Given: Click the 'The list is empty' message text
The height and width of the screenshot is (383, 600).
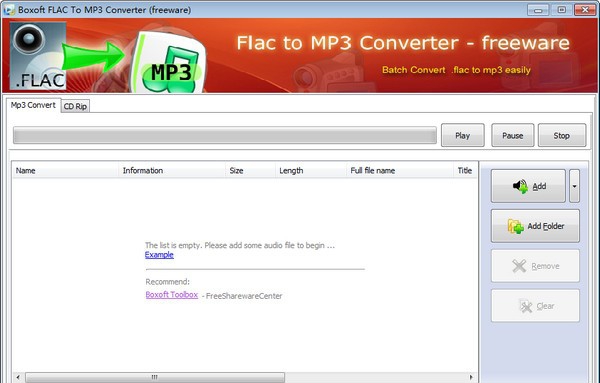Looking at the screenshot, I should tap(240, 245).
